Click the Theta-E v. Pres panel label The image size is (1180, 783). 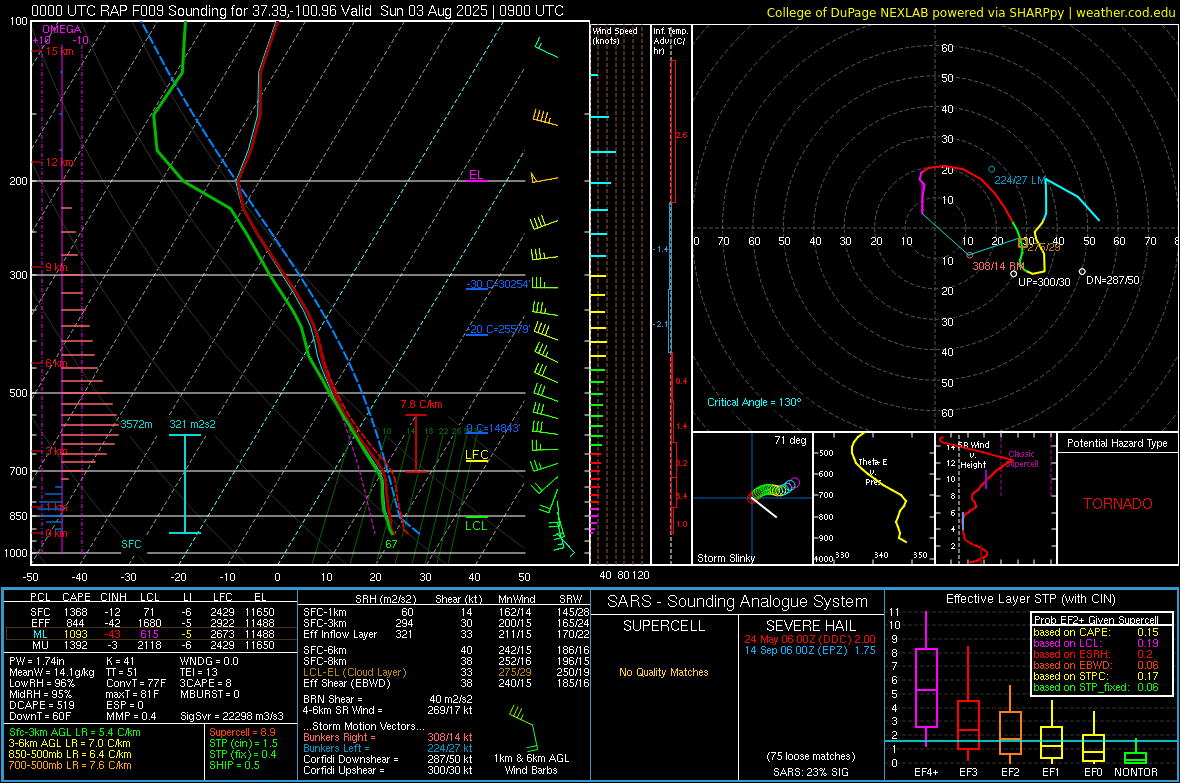click(x=873, y=471)
